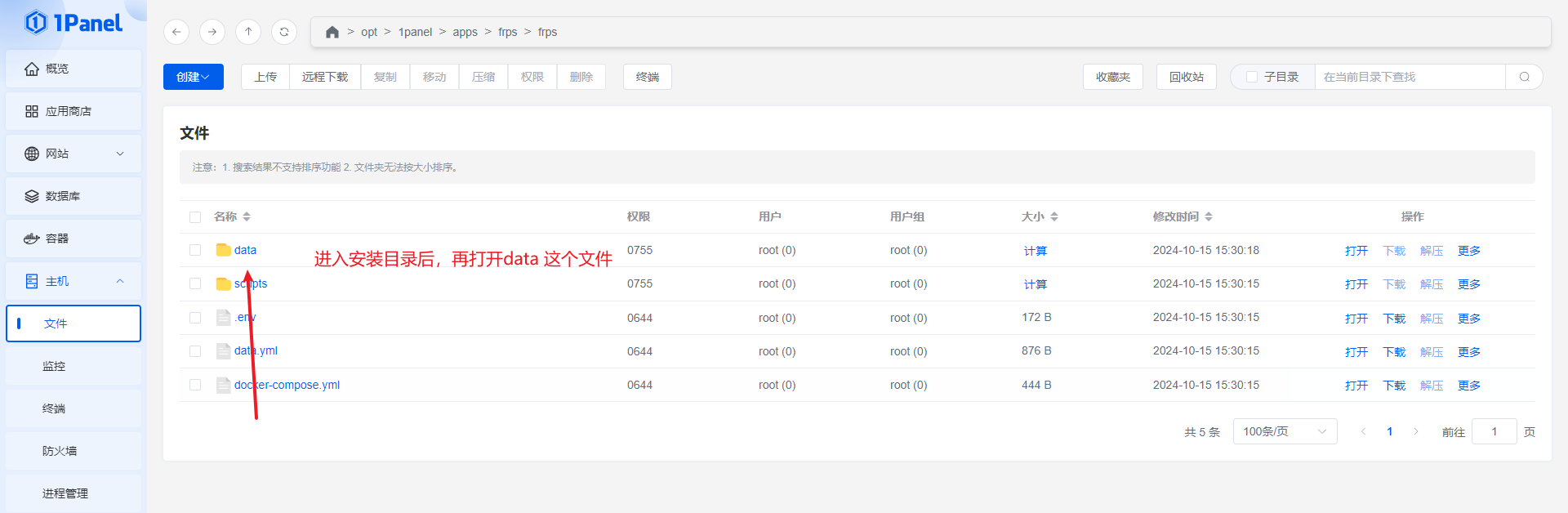
Task: Open 数据库 database in sidebar
Action: pos(73,196)
